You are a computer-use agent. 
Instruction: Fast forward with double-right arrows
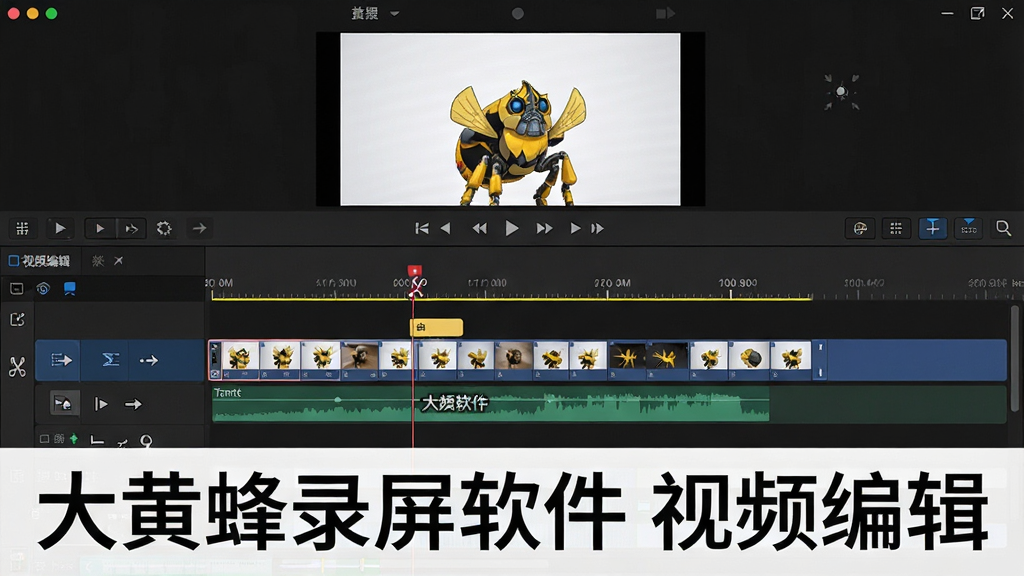click(544, 228)
